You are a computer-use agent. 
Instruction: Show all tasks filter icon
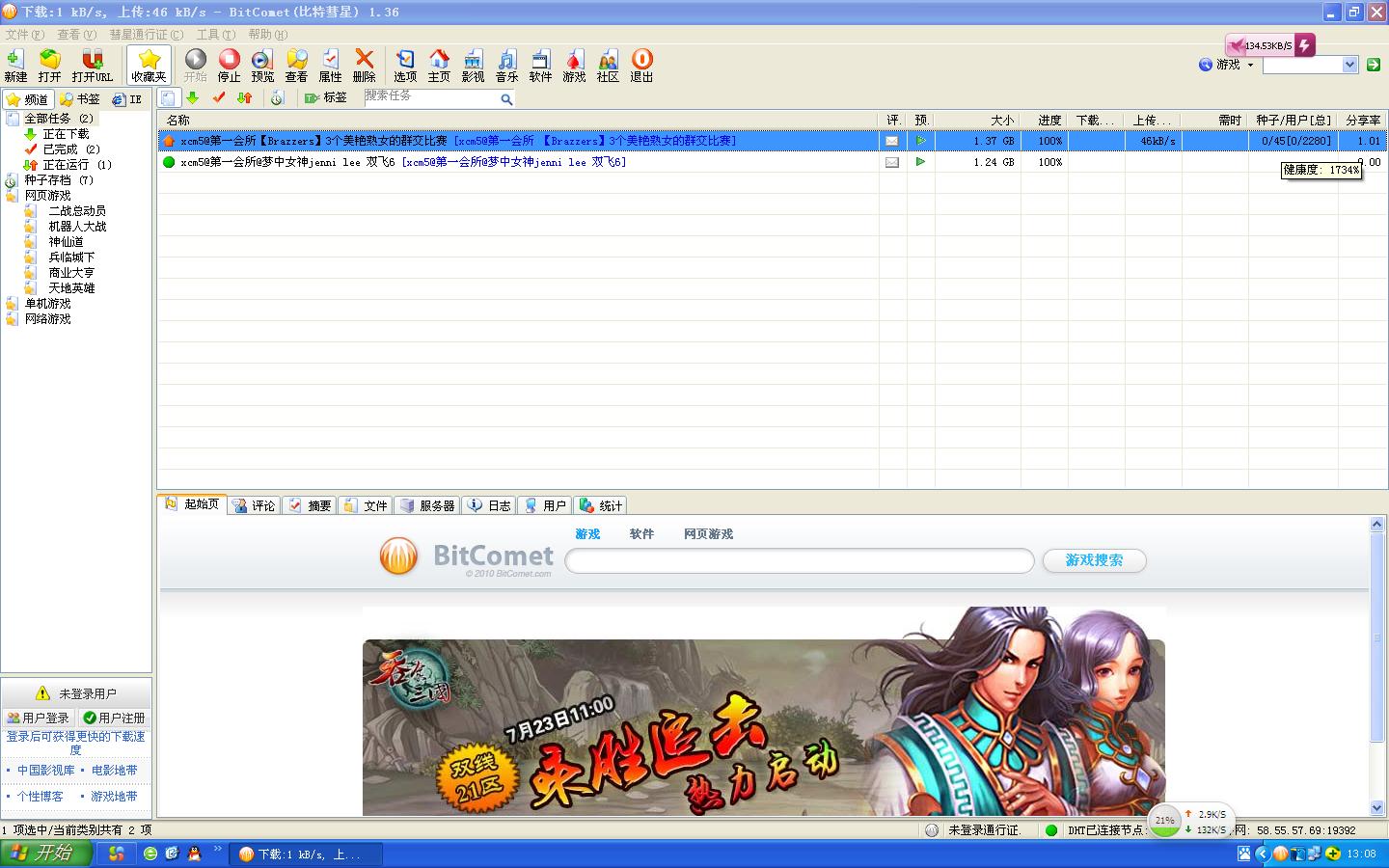169,98
